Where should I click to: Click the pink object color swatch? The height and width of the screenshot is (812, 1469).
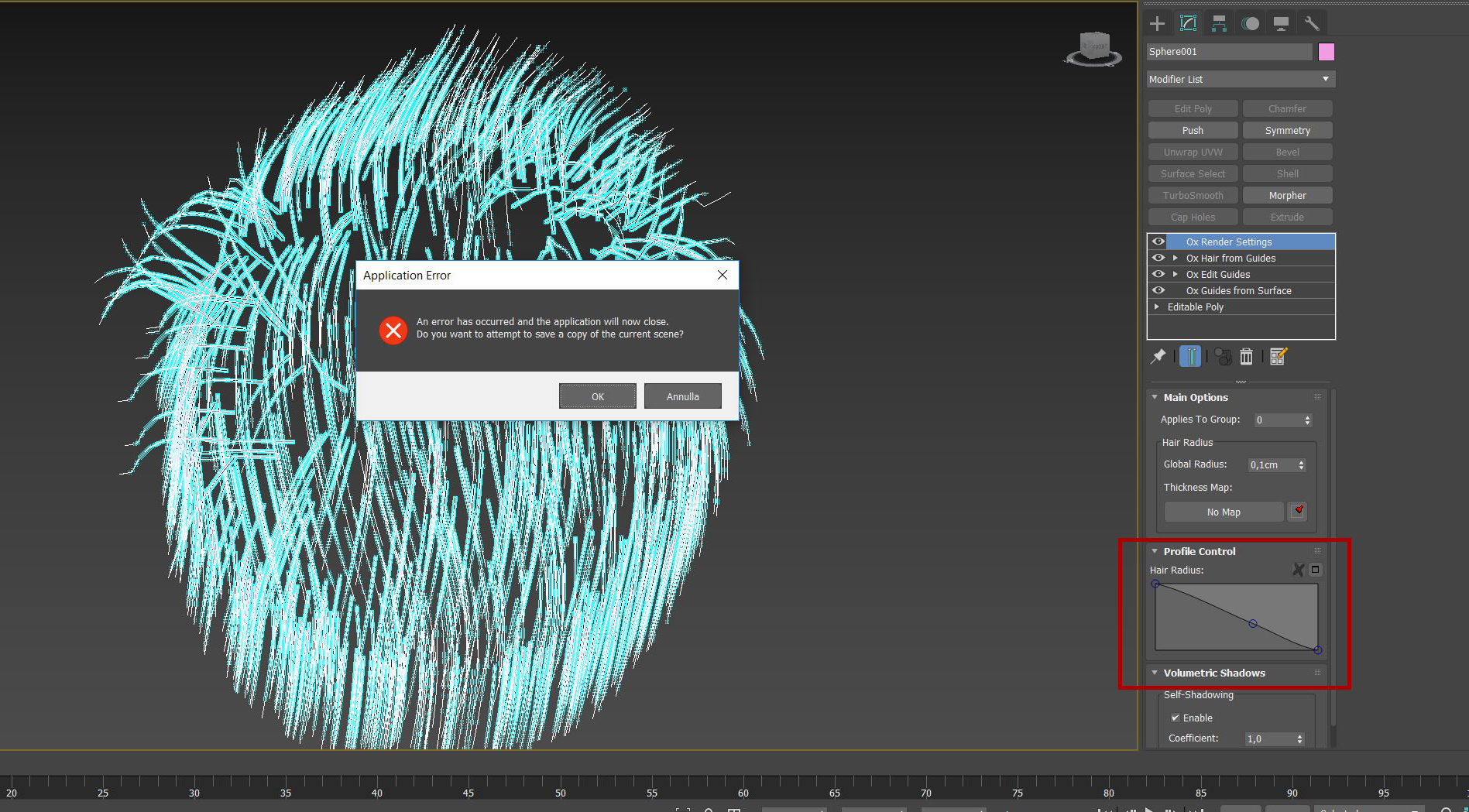point(1326,52)
